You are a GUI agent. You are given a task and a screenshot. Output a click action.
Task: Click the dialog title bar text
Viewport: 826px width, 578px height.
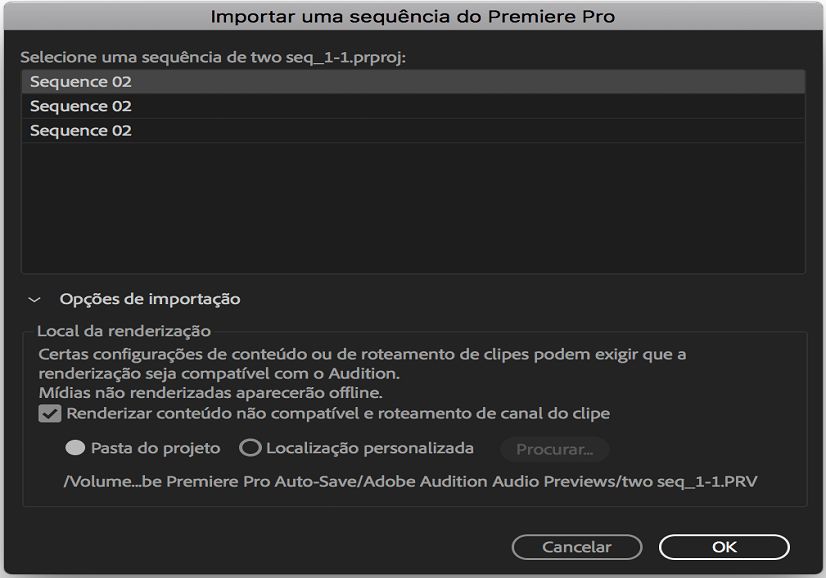[x=413, y=15]
